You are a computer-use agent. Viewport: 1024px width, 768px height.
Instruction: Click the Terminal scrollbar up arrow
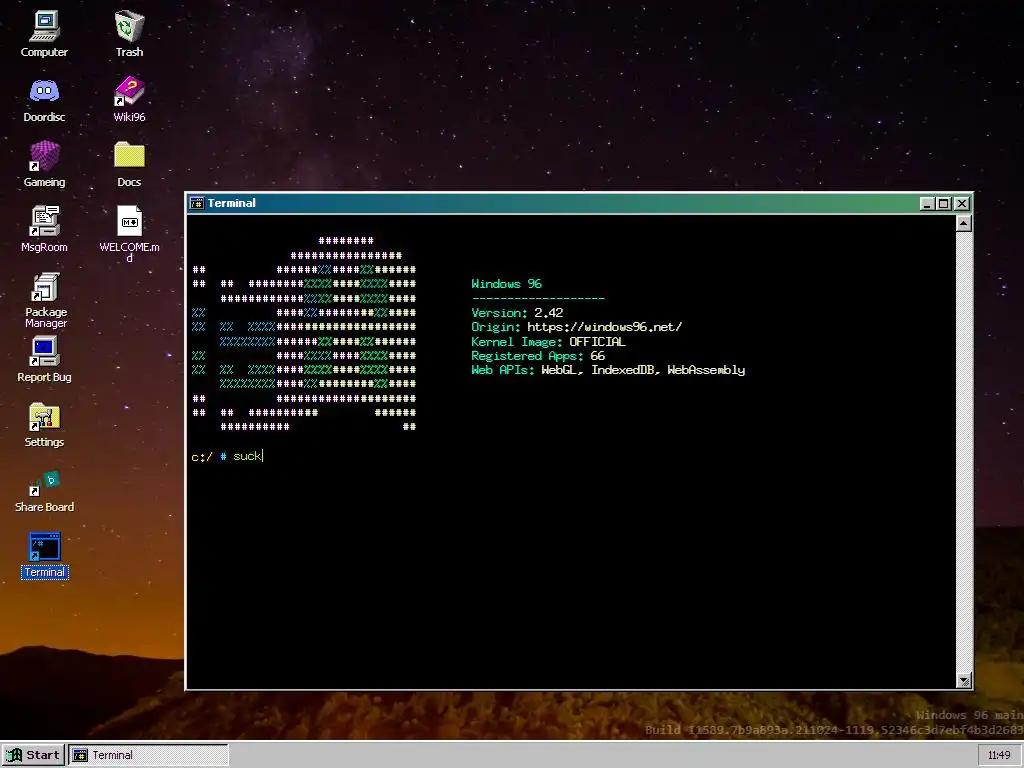coord(964,223)
